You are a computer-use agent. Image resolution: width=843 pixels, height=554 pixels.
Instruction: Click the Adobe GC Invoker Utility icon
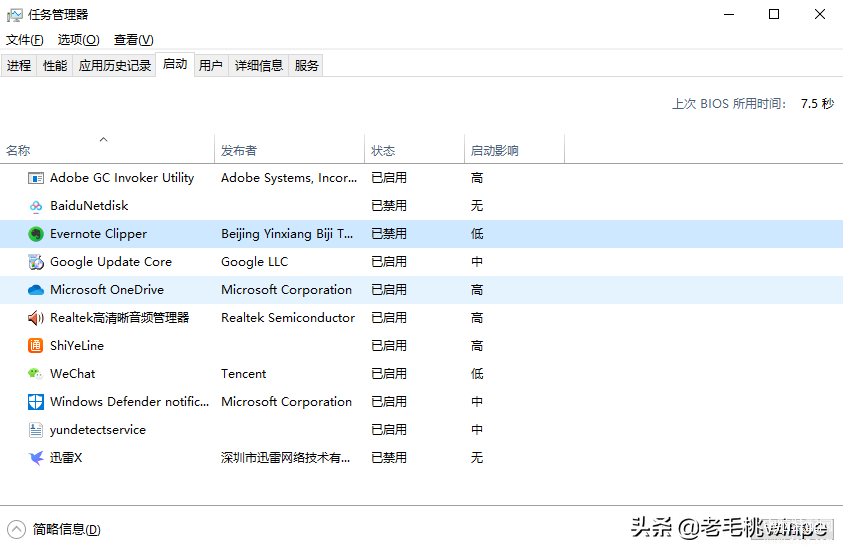pos(35,178)
